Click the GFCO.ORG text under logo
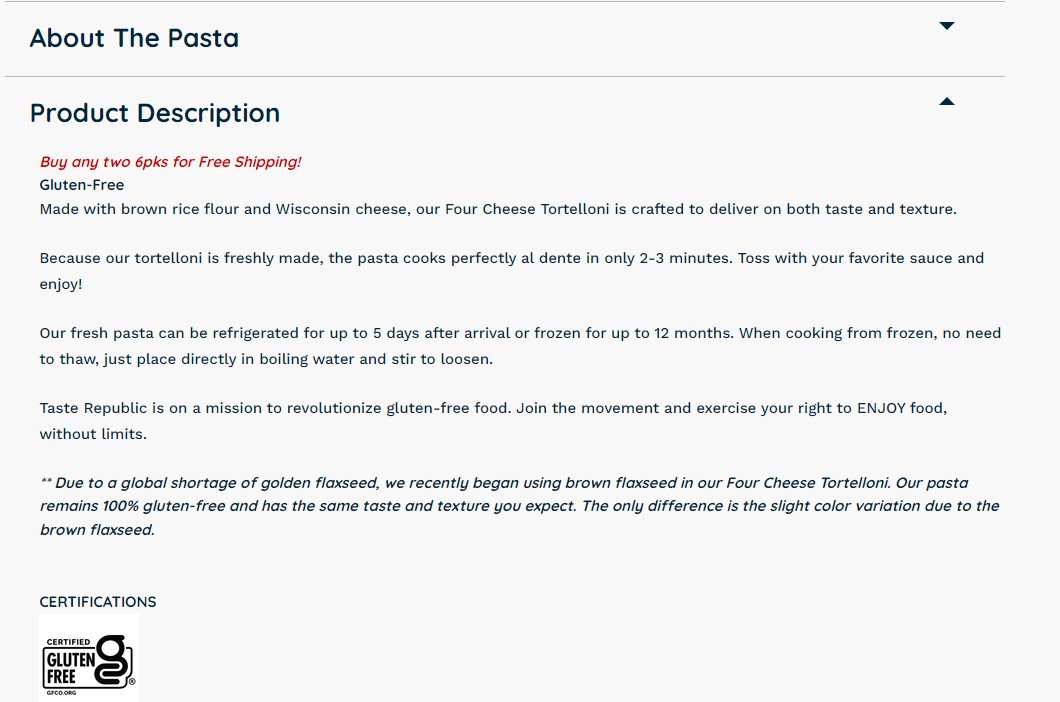1060x702 pixels. coord(62,693)
